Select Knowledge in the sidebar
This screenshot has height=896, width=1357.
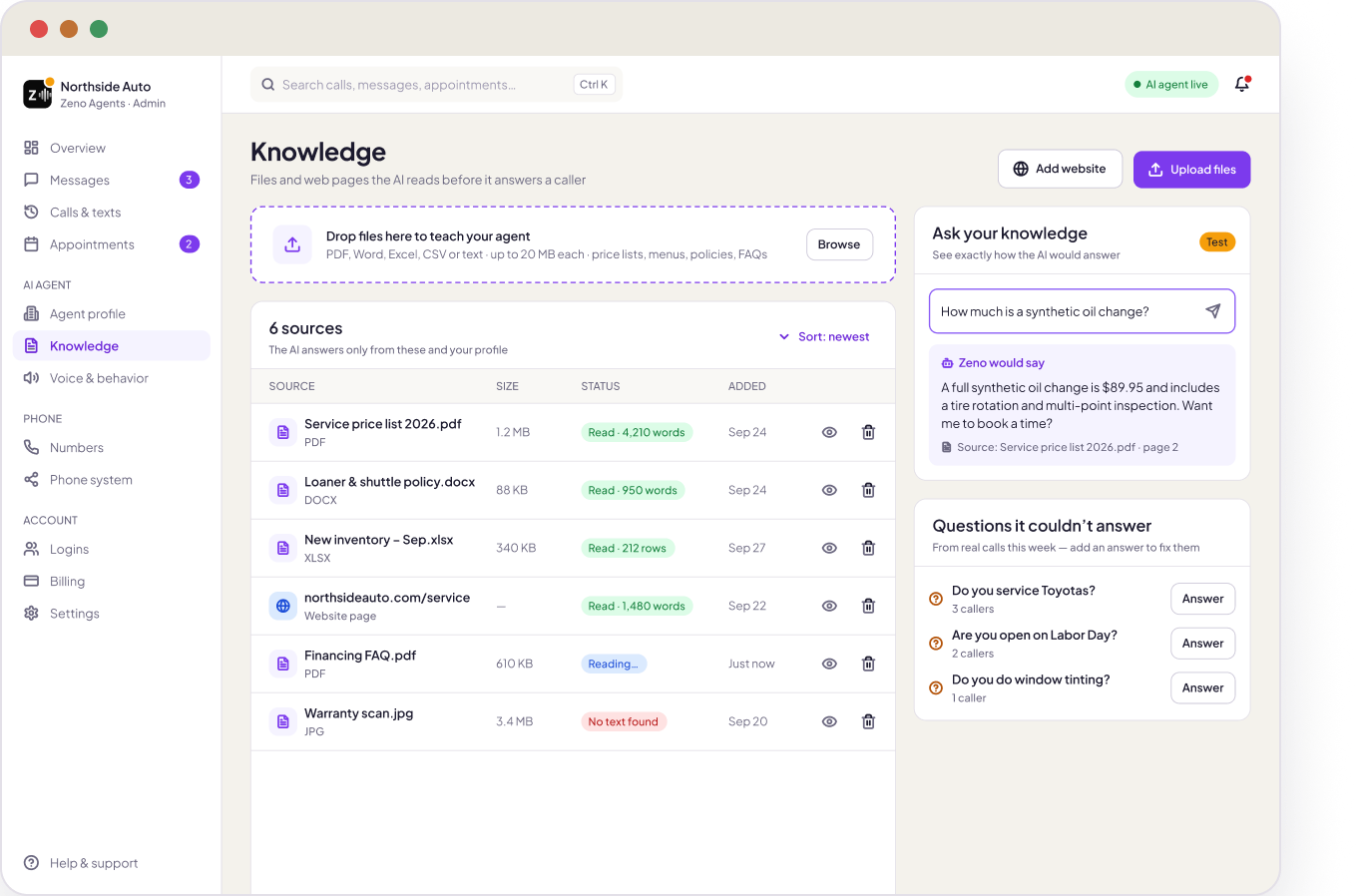[x=112, y=346]
